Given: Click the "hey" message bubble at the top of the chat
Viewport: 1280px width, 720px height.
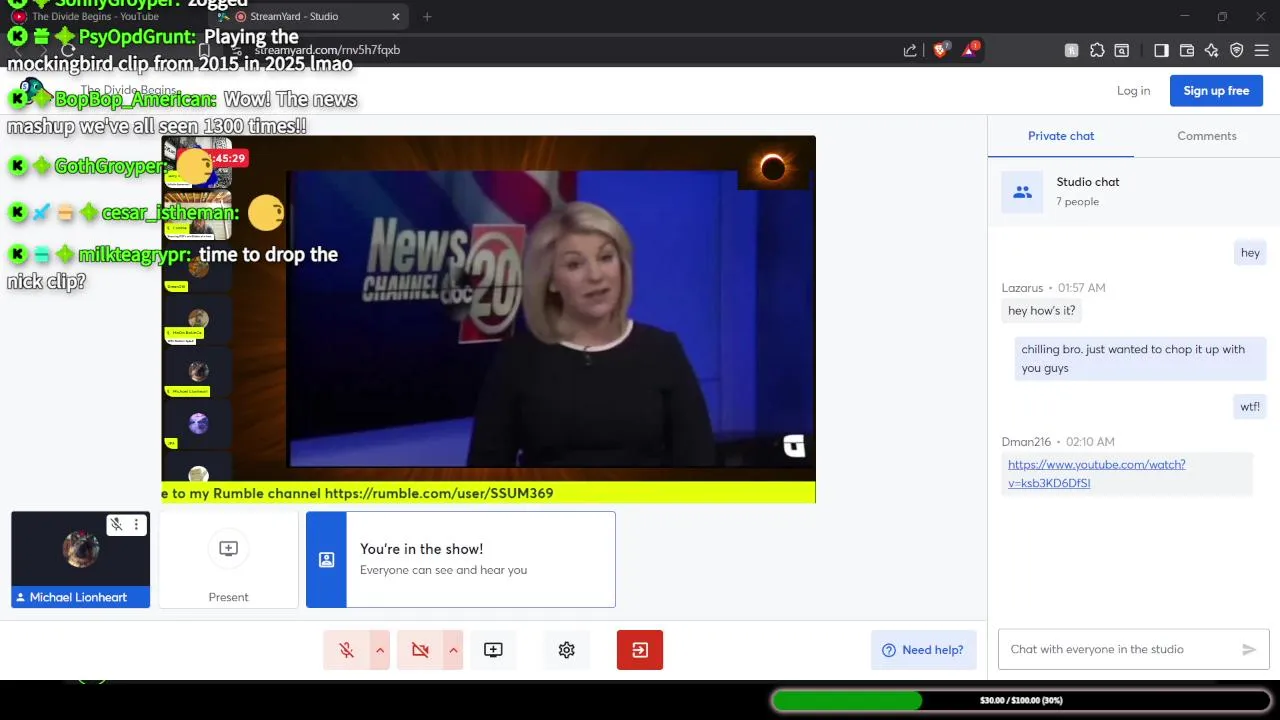Looking at the screenshot, I should (1250, 253).
